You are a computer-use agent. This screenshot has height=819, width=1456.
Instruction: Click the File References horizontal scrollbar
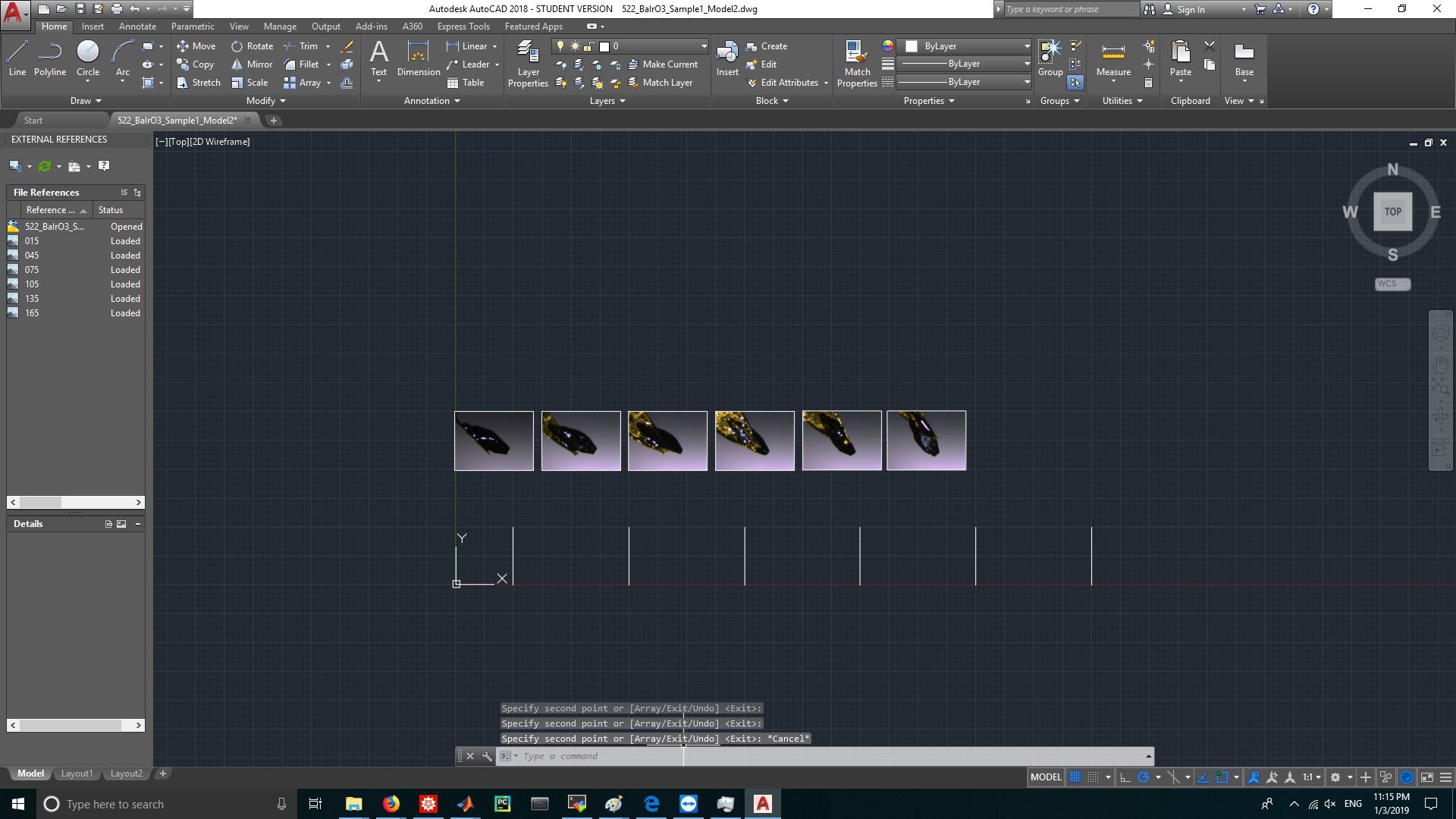[76, 503]
